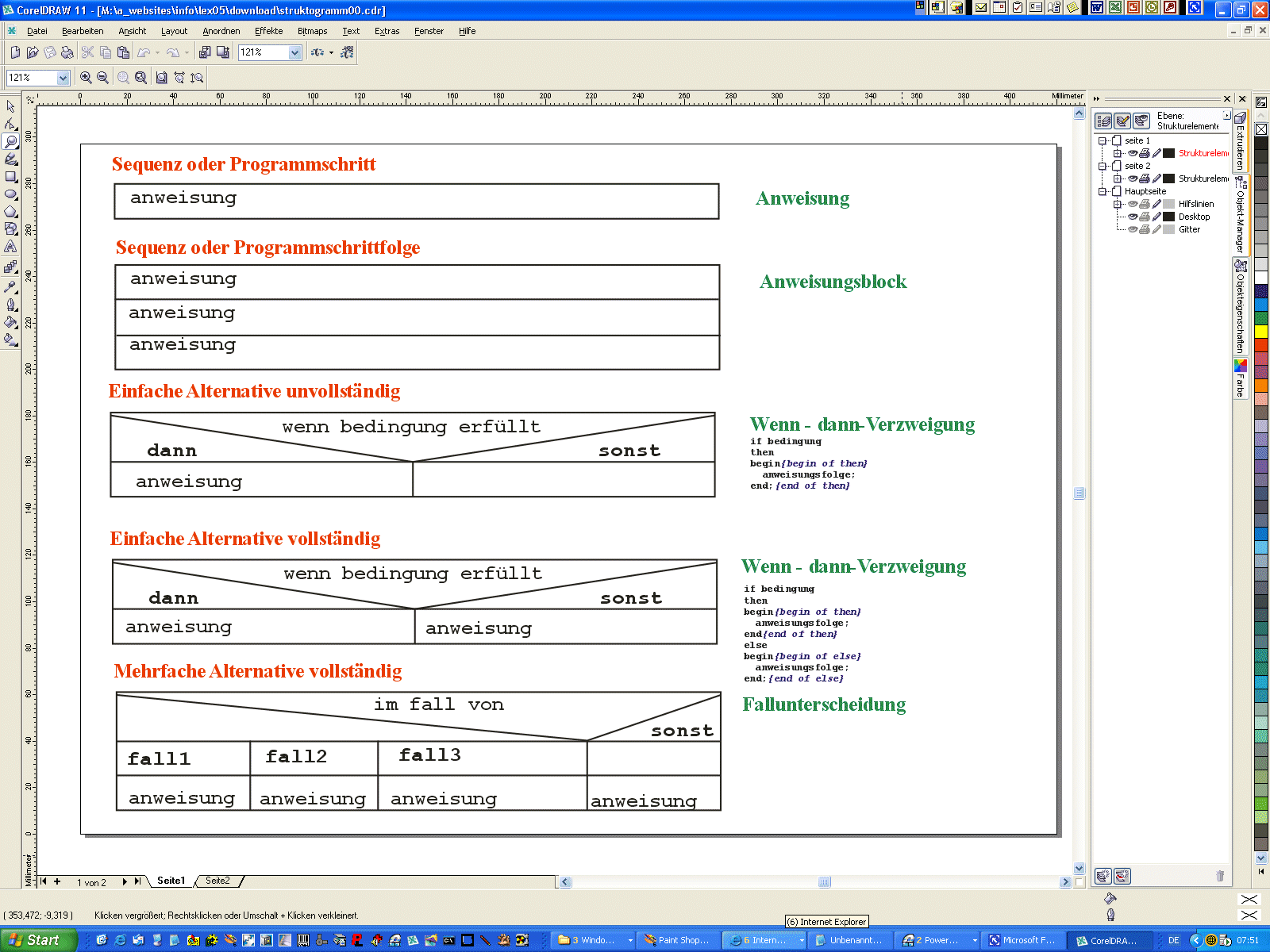Toggle Show Object Properties button in Object Manager

pyautogui.click(x=1103, y=121)
